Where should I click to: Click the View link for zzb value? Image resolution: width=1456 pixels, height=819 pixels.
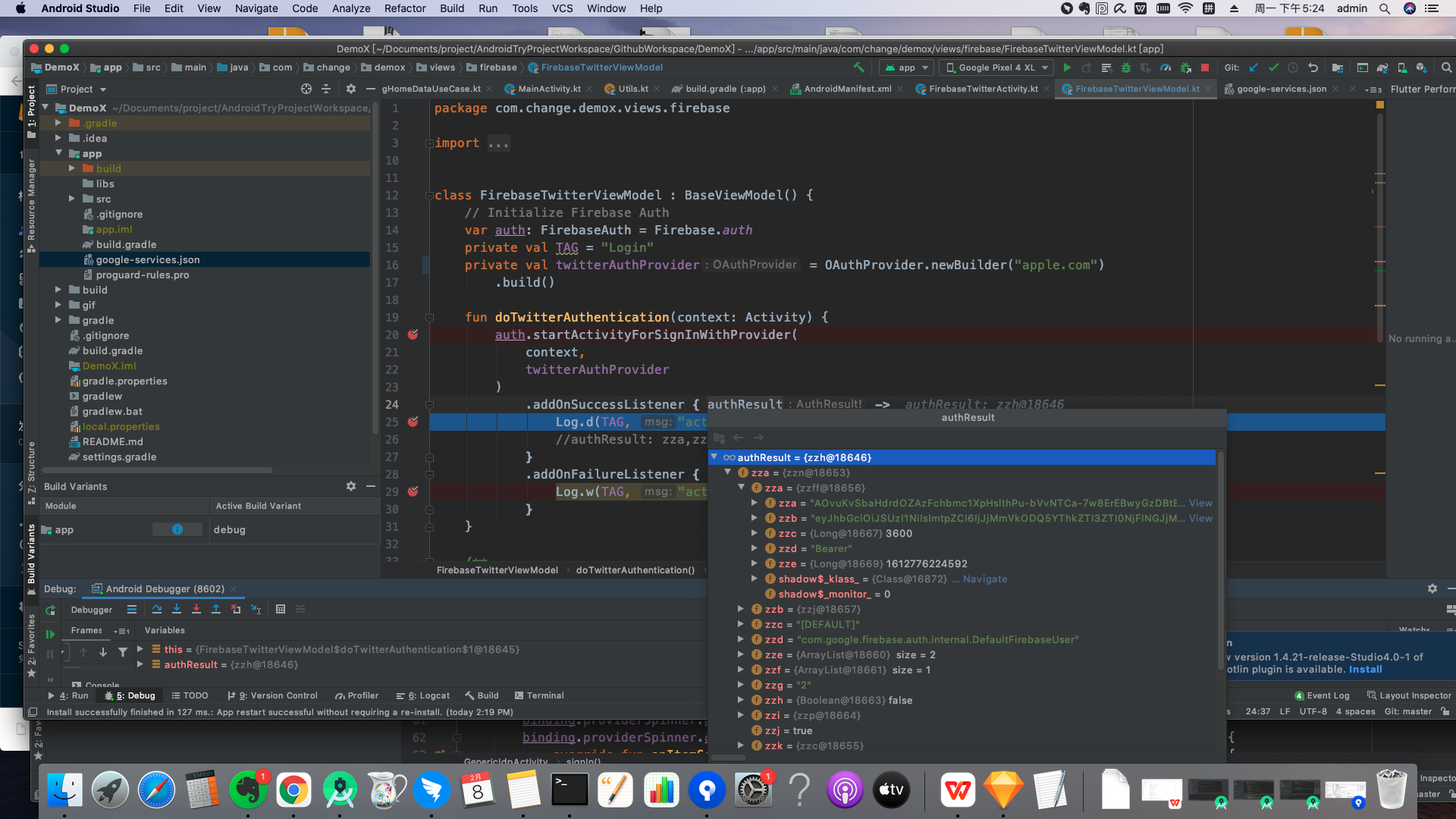click(1200, 518)
